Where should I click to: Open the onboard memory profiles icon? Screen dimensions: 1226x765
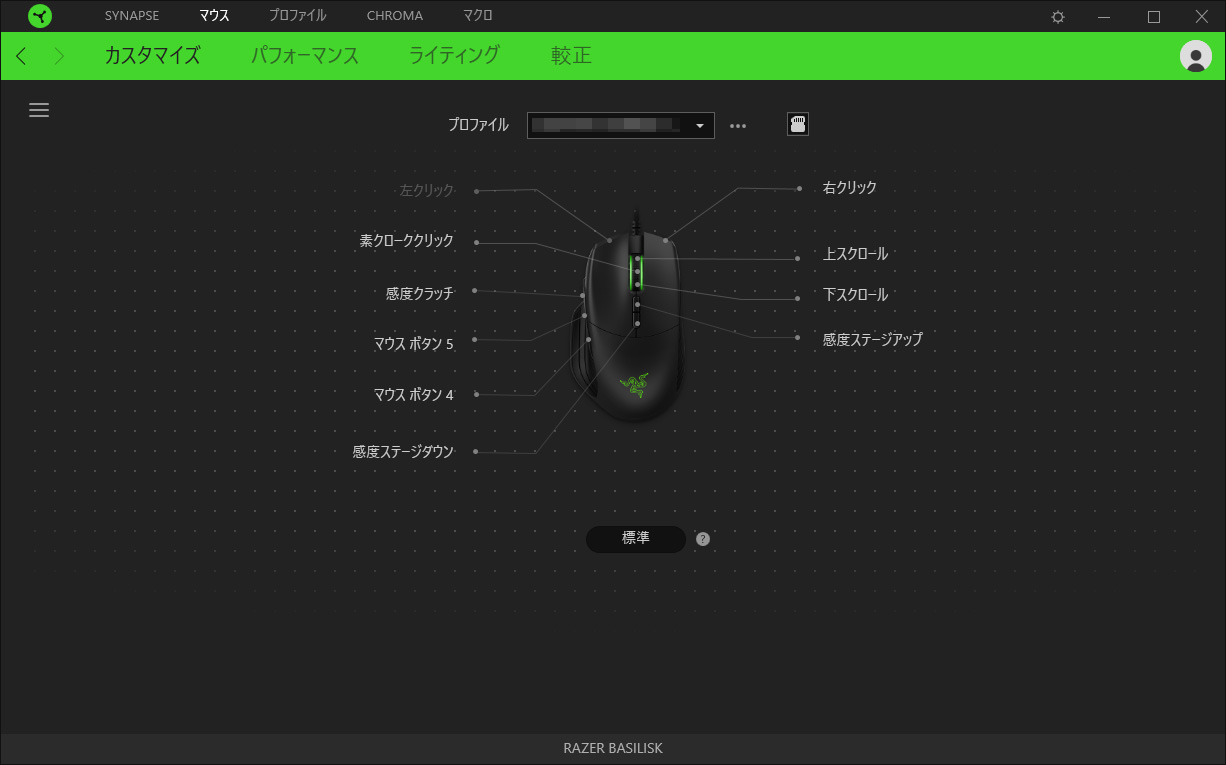pos(798,125)
